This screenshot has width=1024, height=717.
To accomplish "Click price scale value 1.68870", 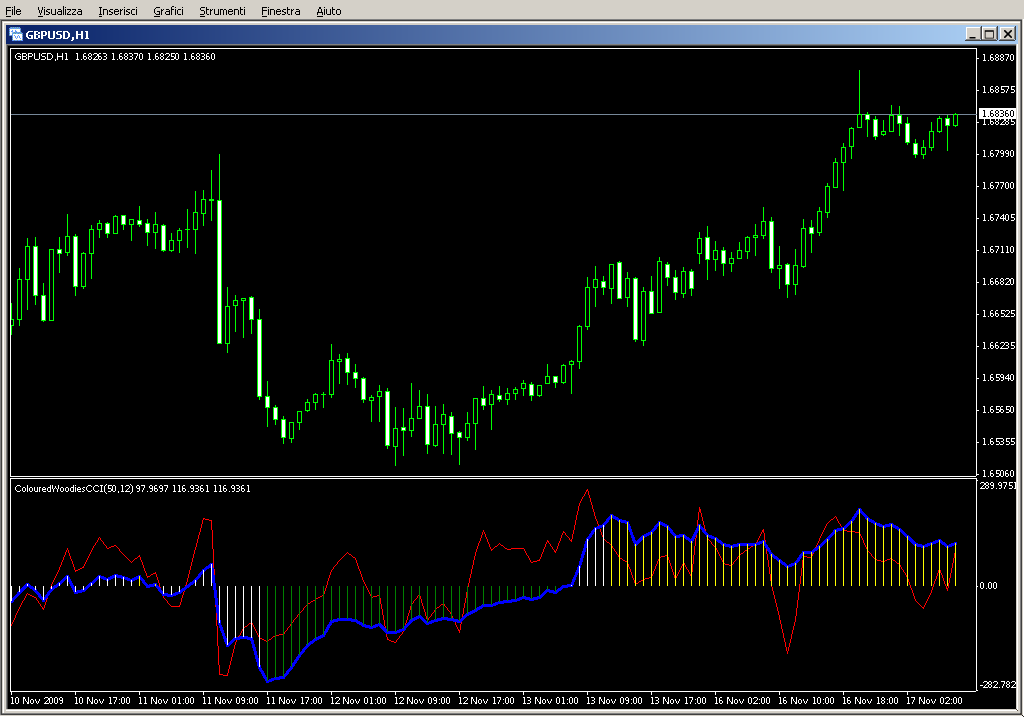I will point(999,57).
